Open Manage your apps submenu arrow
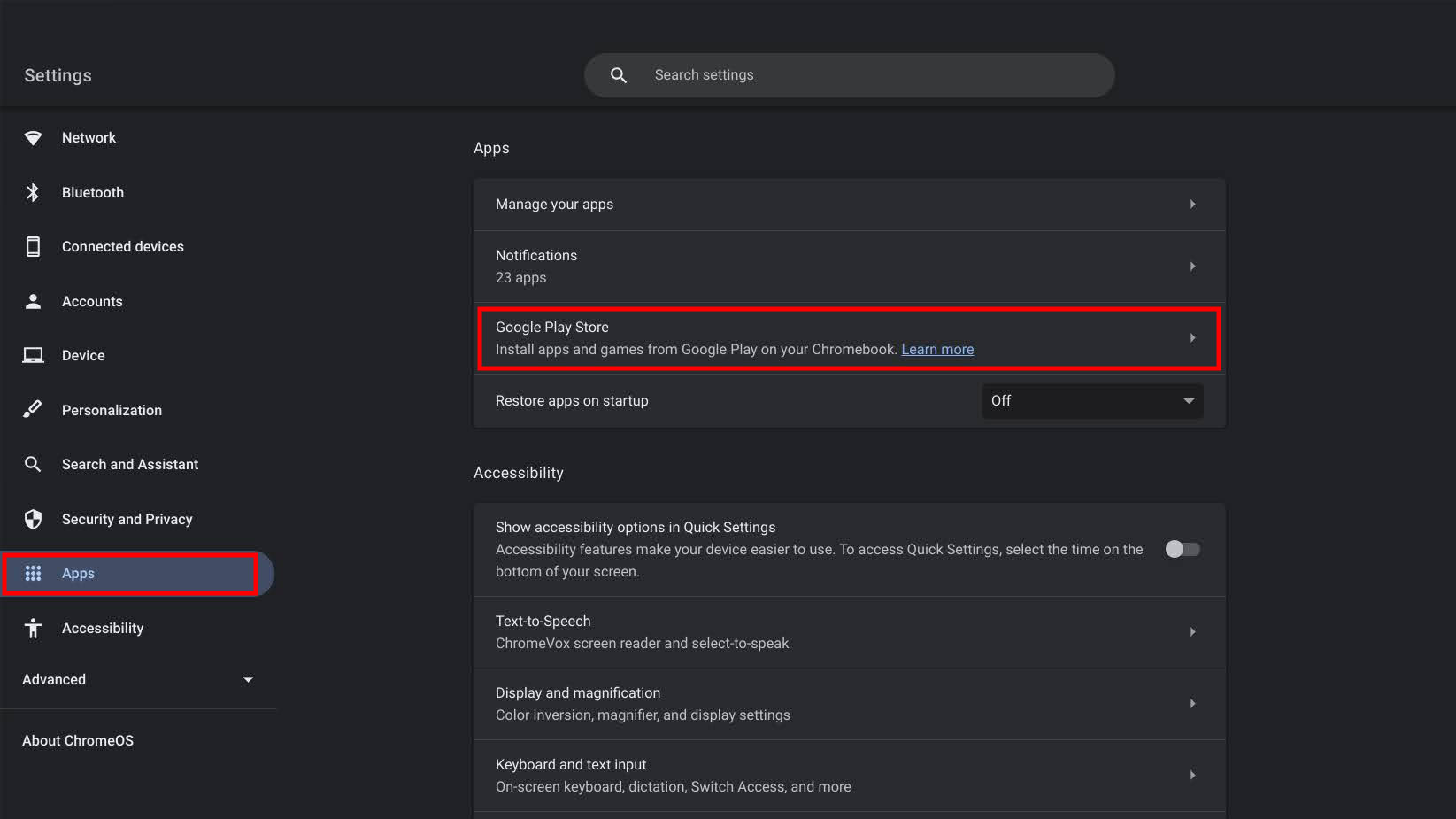The width and height of the screenshot is (1456, 819). coord(1192,205)
